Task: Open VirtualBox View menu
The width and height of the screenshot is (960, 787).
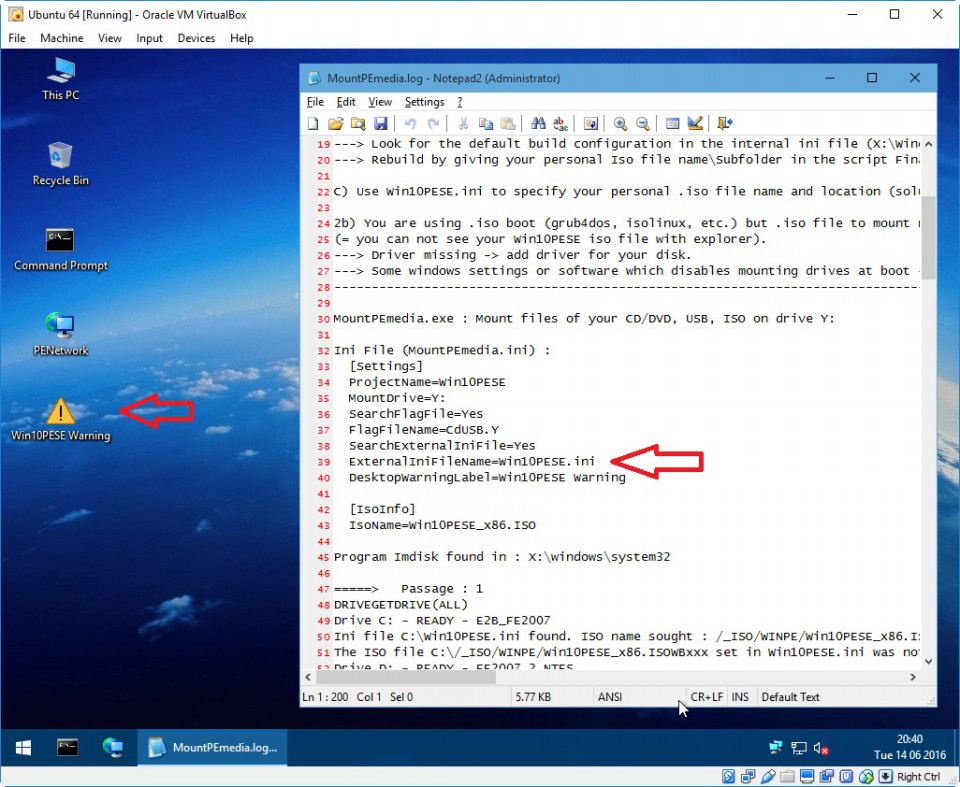Action: tap(110, 38)
